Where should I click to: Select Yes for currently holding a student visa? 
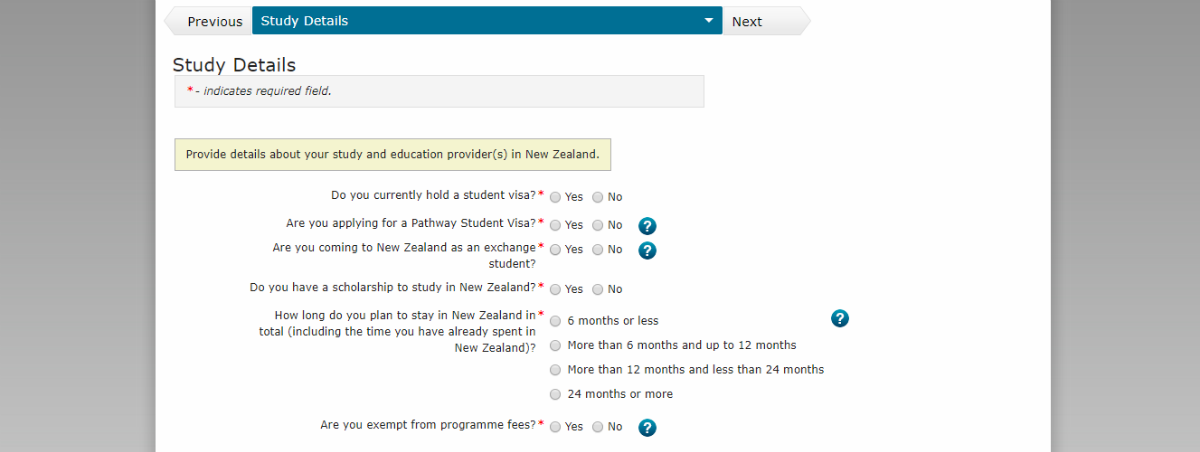point(556,197)
